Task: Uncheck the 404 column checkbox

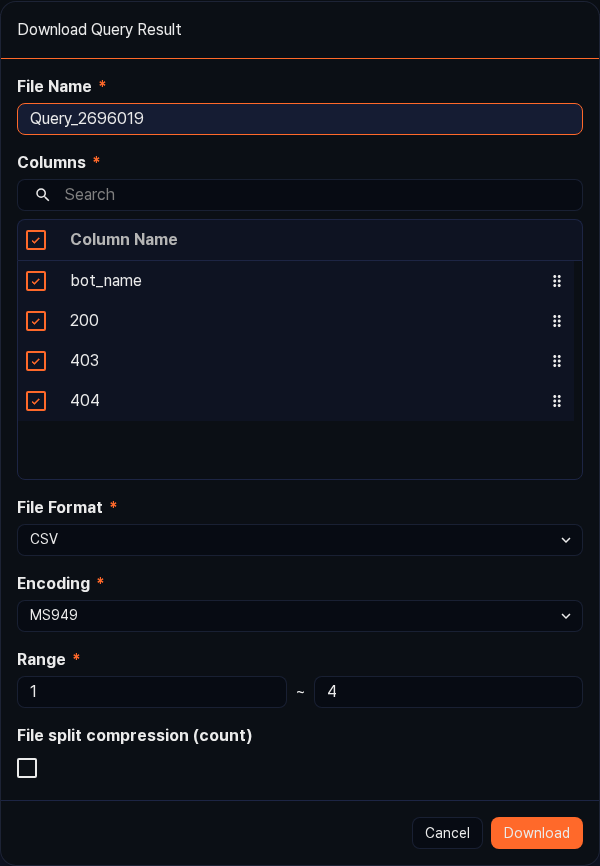Action: coord(36,401)
